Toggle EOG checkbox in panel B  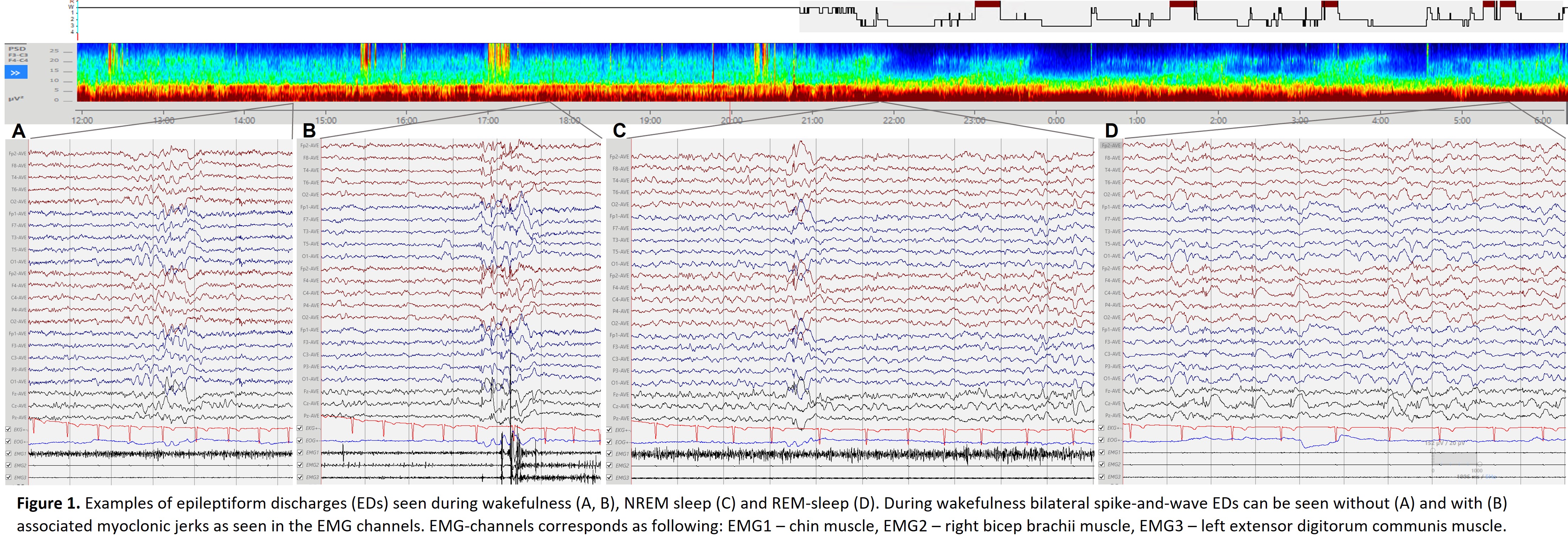(x=300, y=440)
